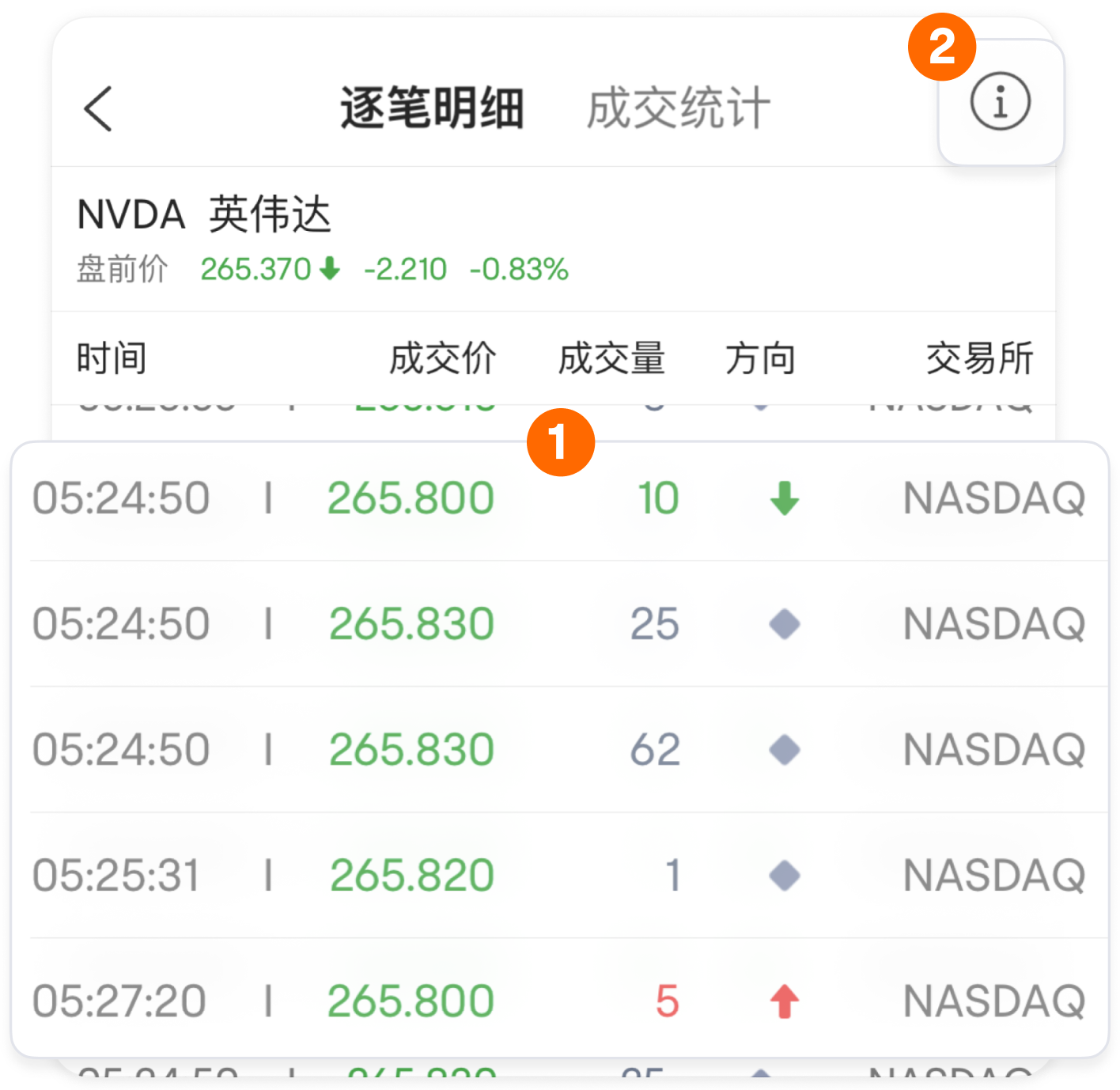Viewport: 1120px width, 1090px height.
Task: Click the 时间 column header
Action: click(x=111, y=358)
